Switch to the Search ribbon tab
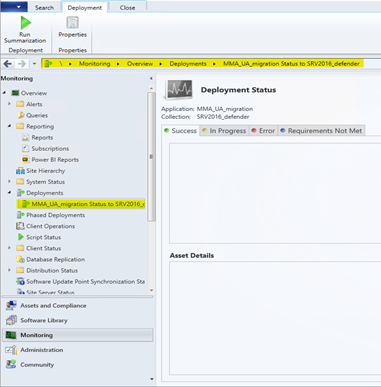381x387 pixels. point(44,7)
